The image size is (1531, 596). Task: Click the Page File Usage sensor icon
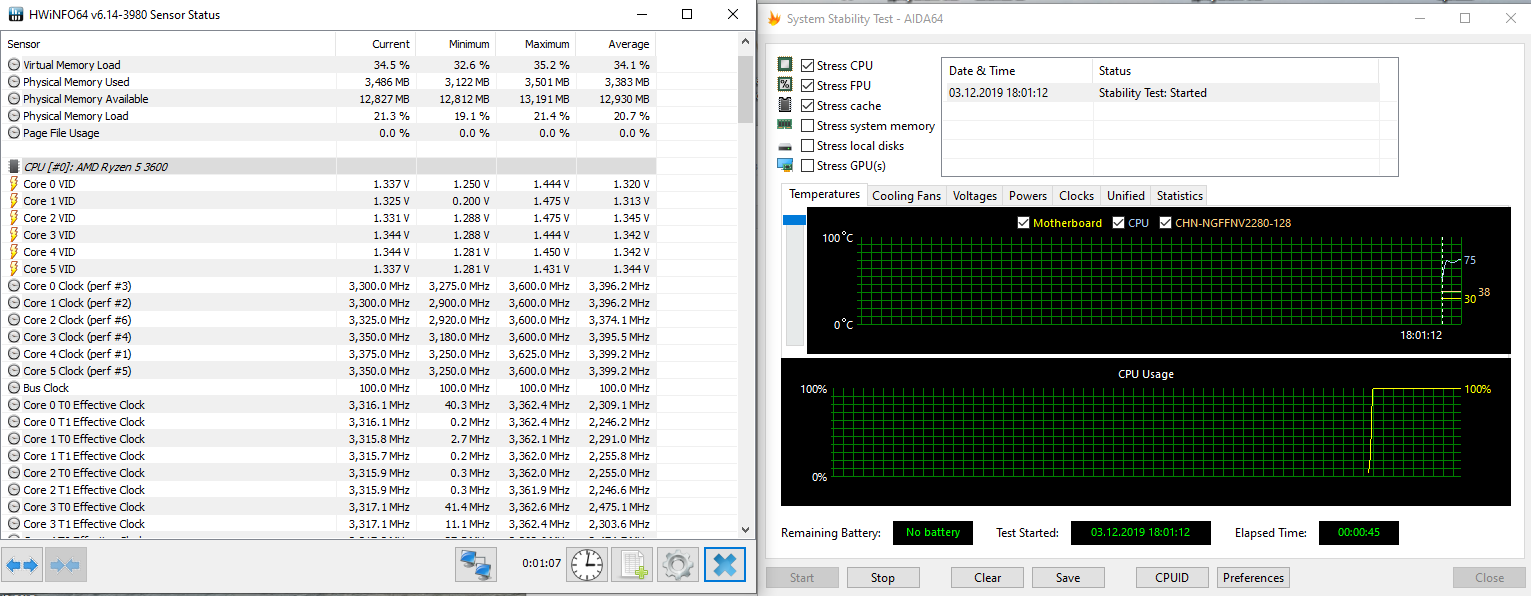(x=14, y=133)
